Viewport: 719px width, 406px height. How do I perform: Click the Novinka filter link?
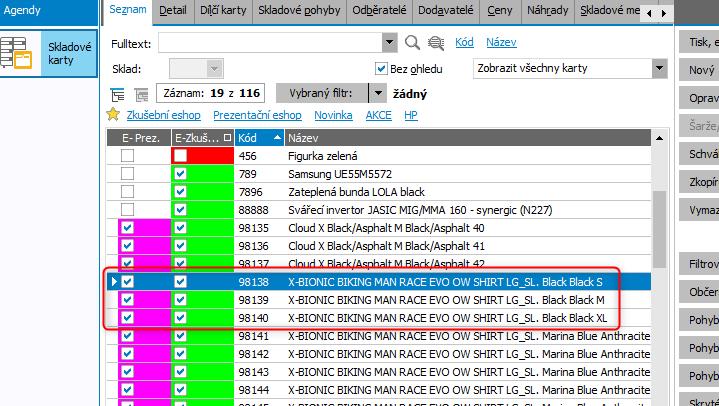point(333,115)
